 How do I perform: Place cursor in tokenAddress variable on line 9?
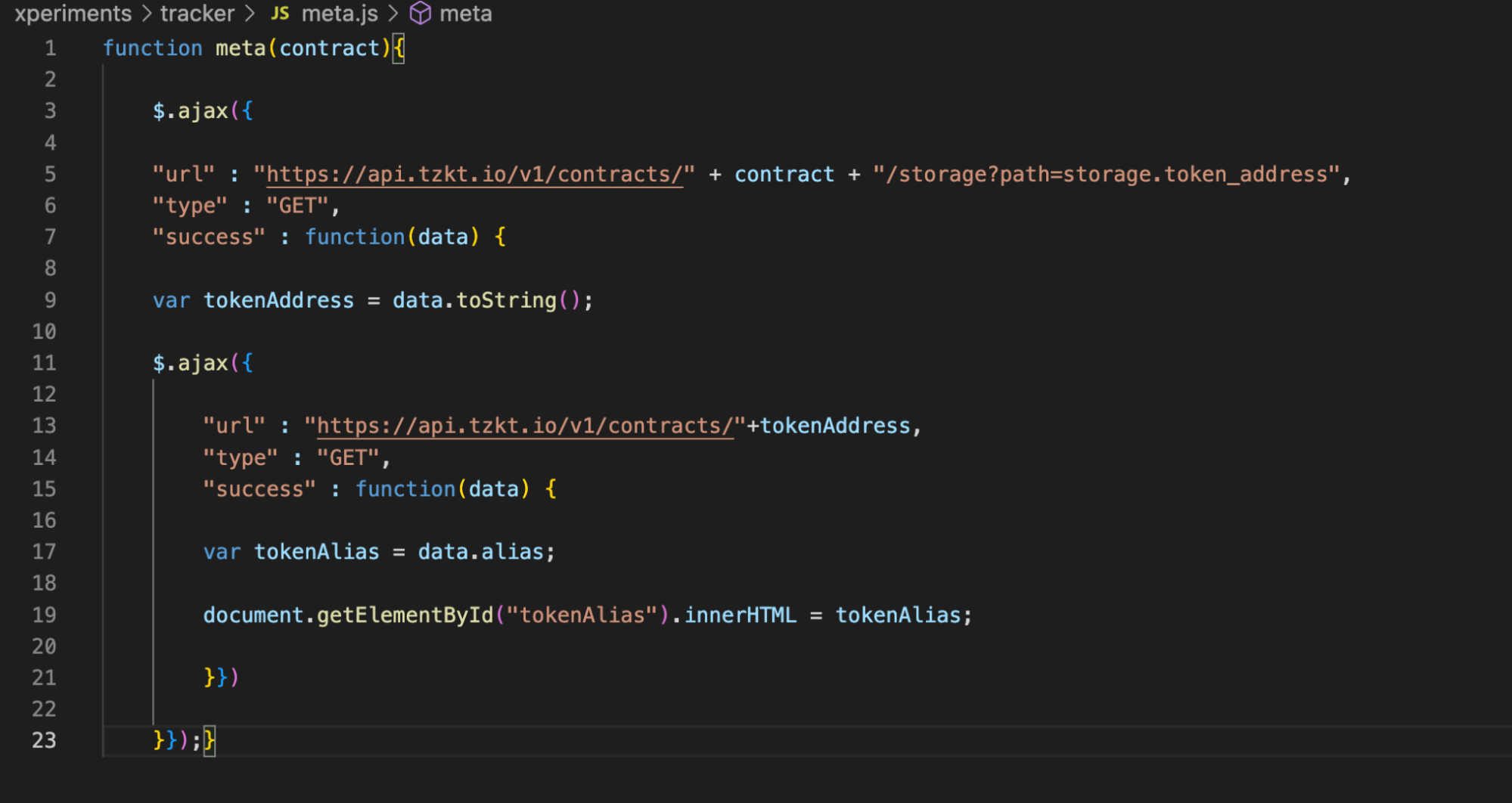pos(278,301)
